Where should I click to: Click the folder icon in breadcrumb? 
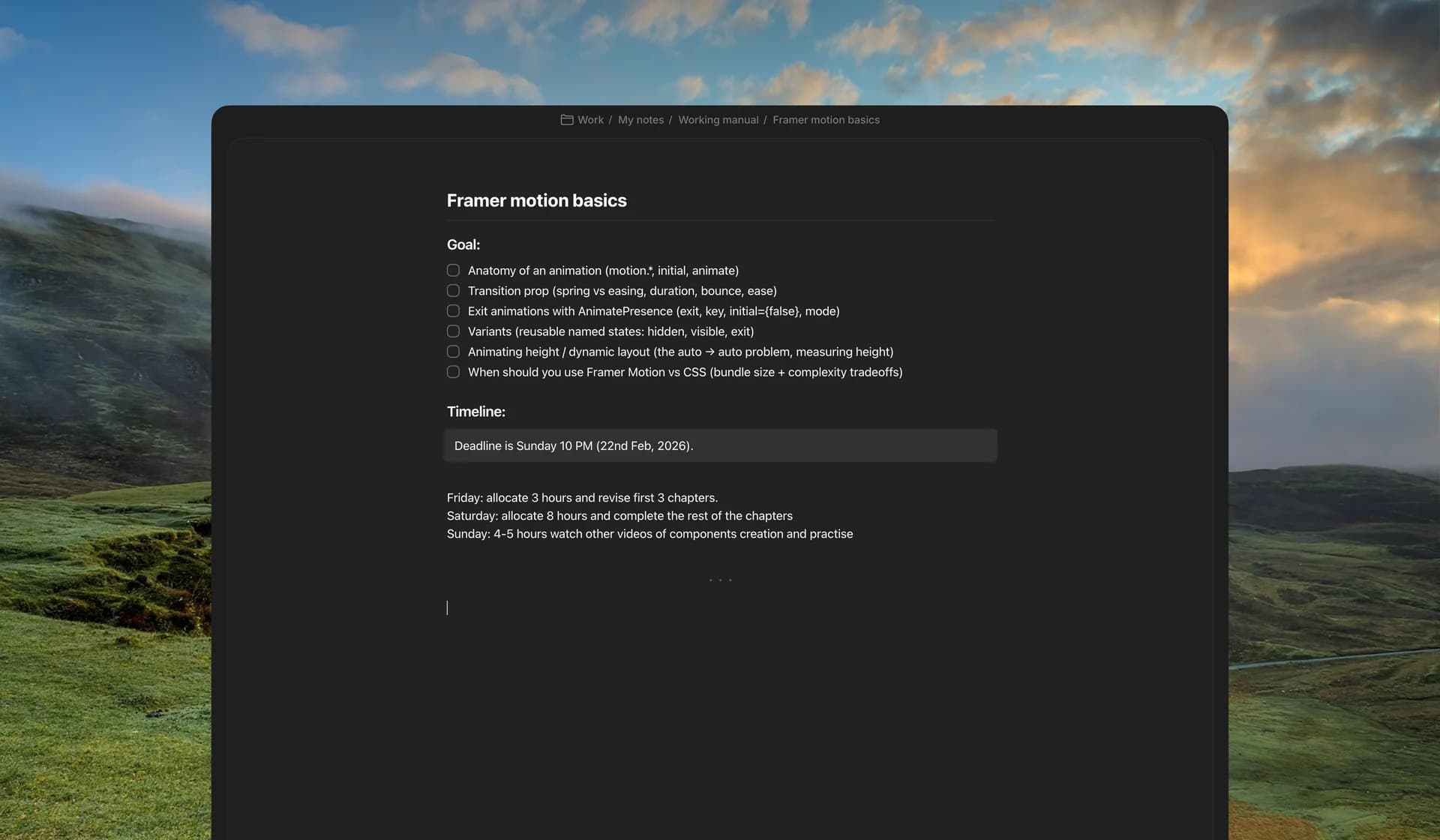point(567,120)
